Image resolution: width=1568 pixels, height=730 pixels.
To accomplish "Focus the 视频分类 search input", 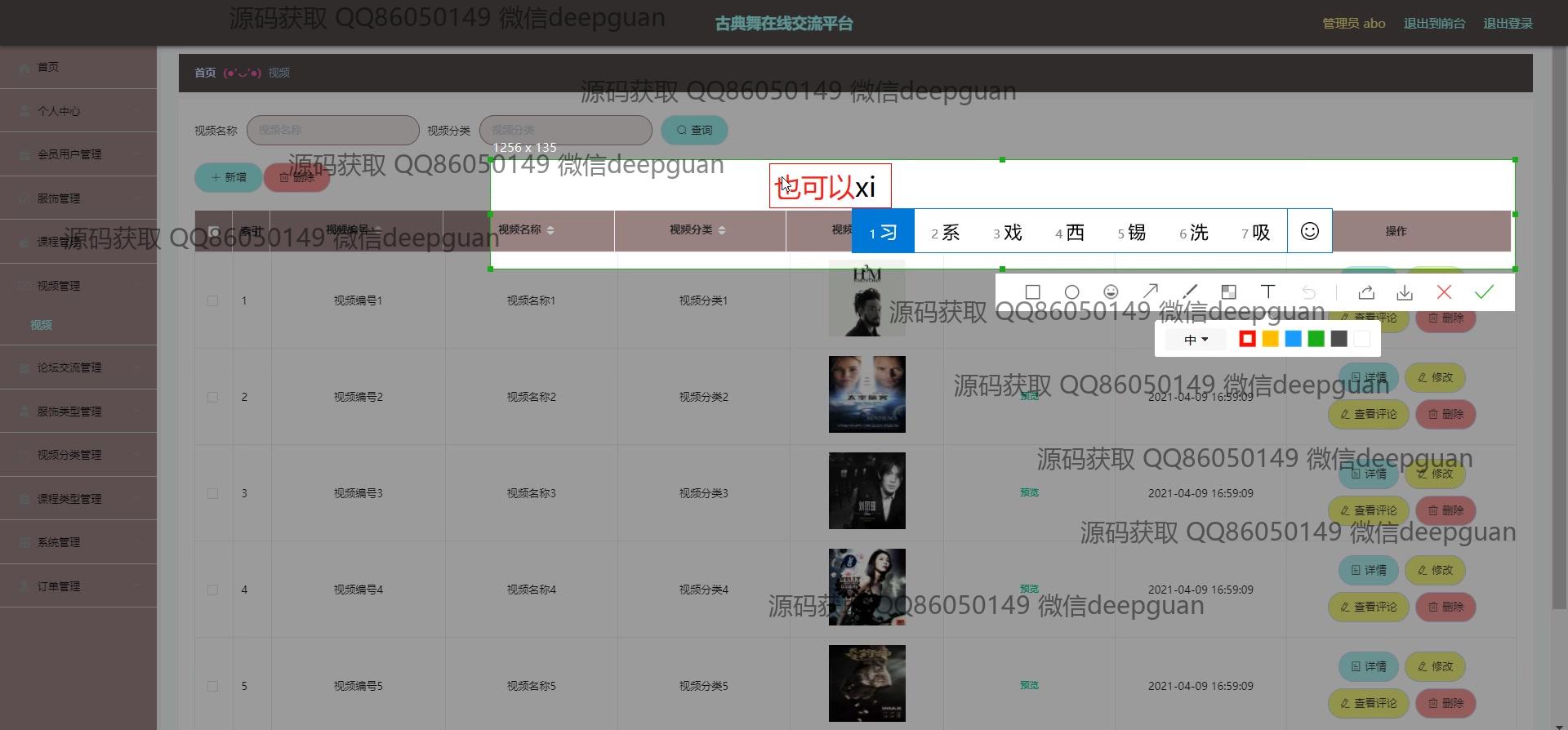I will pos(566,130).
